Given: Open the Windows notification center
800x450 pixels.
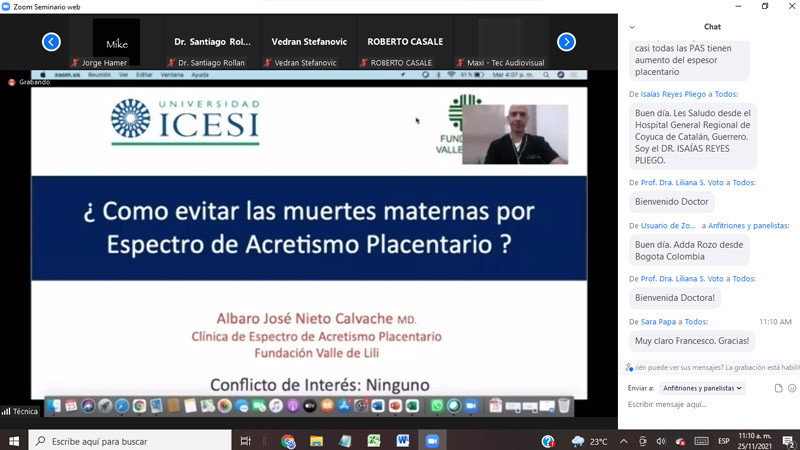Looking at the screenshot, I should click(788, 441).
